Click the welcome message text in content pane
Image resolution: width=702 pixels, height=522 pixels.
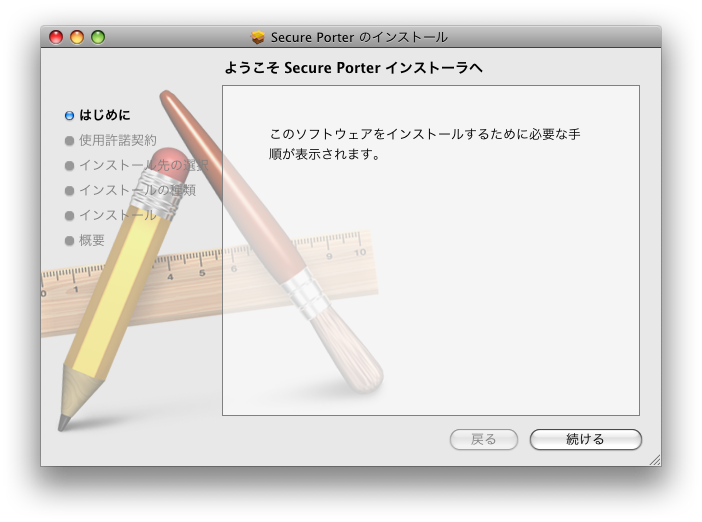tap(424, 144)
